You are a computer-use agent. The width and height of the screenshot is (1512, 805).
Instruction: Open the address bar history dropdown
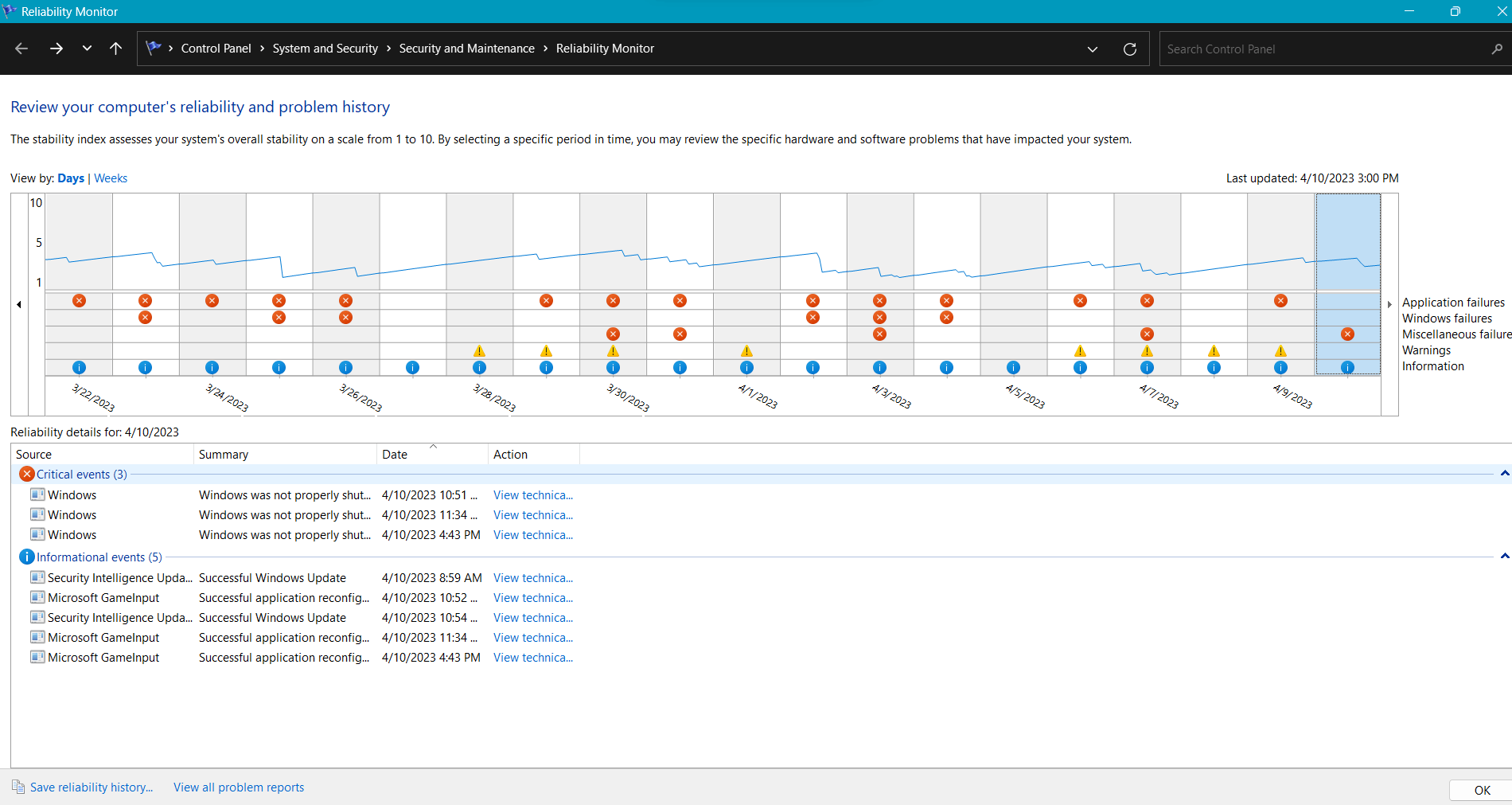click(1093, 49)
